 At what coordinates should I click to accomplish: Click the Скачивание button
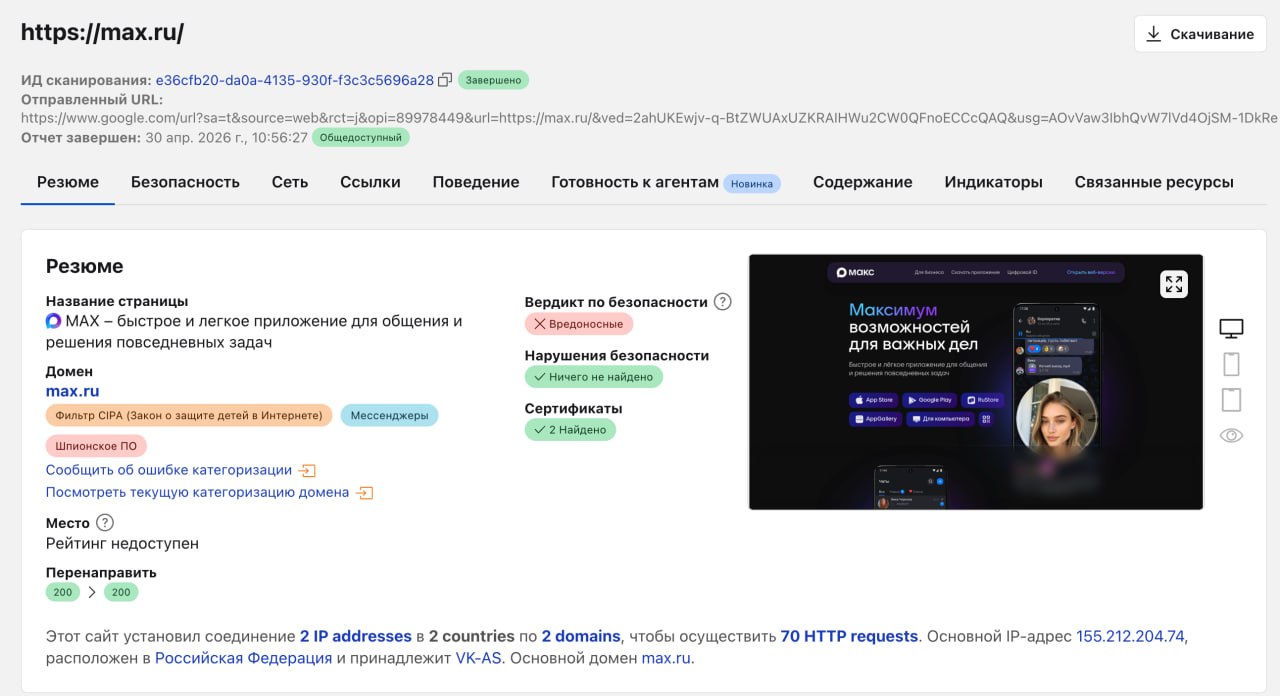pos(1199,33)
